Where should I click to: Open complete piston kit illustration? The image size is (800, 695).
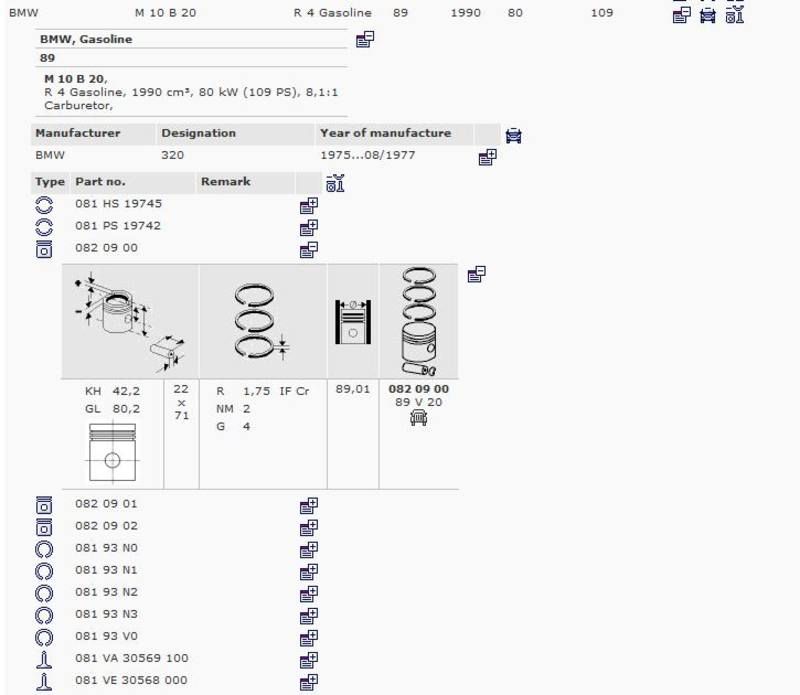click(x=419, y=321)
